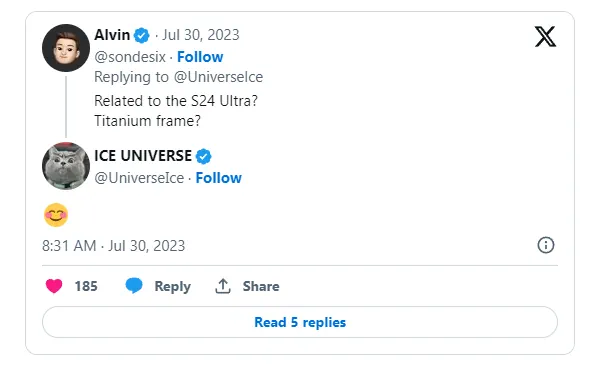Screen dimensions: 589x365
Task: Open ICE UNIVERSE's cat avatar
Action: 66,166
